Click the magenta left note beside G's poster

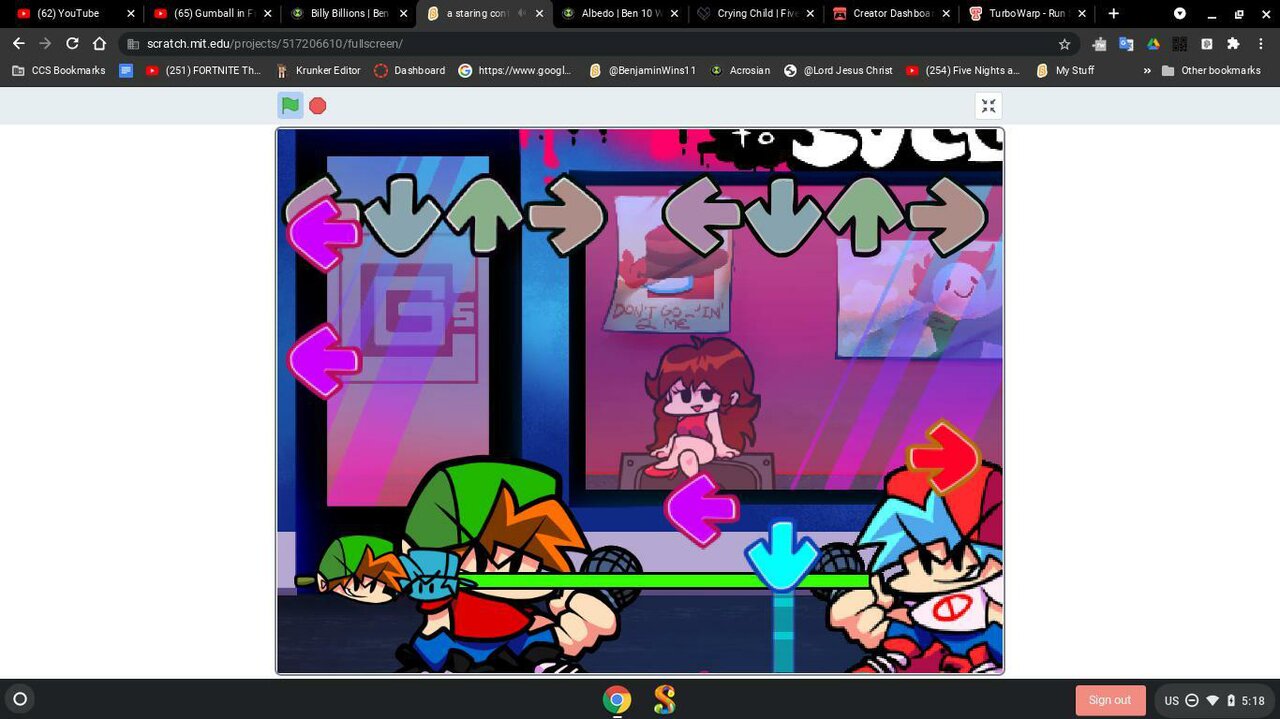pos(323,360)
